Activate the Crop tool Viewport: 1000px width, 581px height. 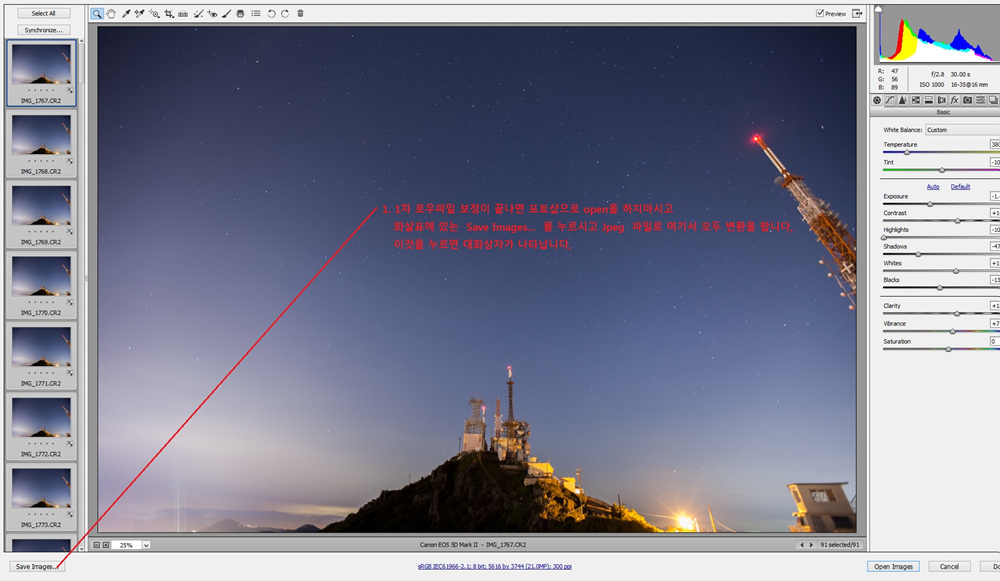point(169,14)
